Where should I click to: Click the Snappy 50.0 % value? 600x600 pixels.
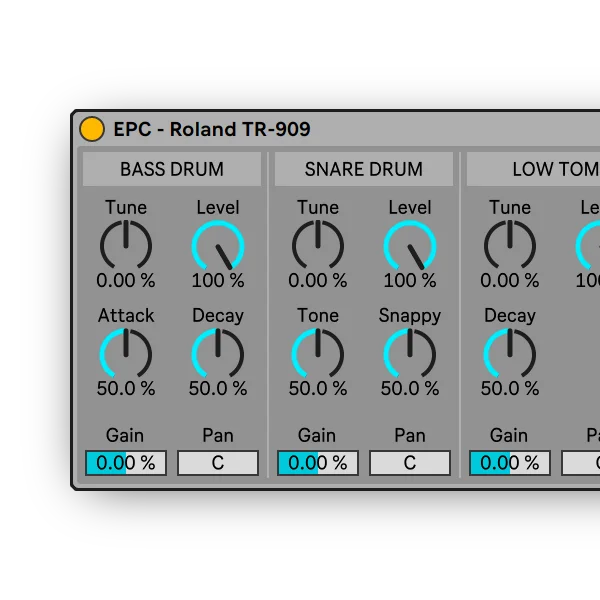(x=410, y=388)
